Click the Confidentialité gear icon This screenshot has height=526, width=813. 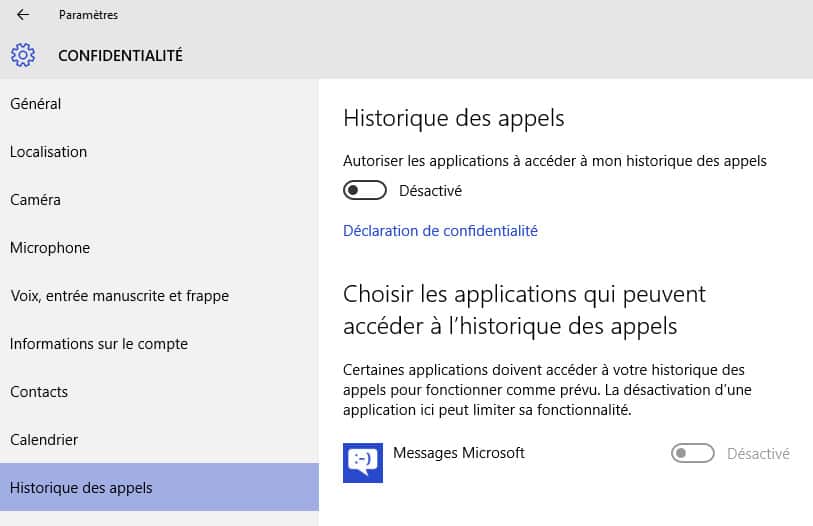click(23, 55)
